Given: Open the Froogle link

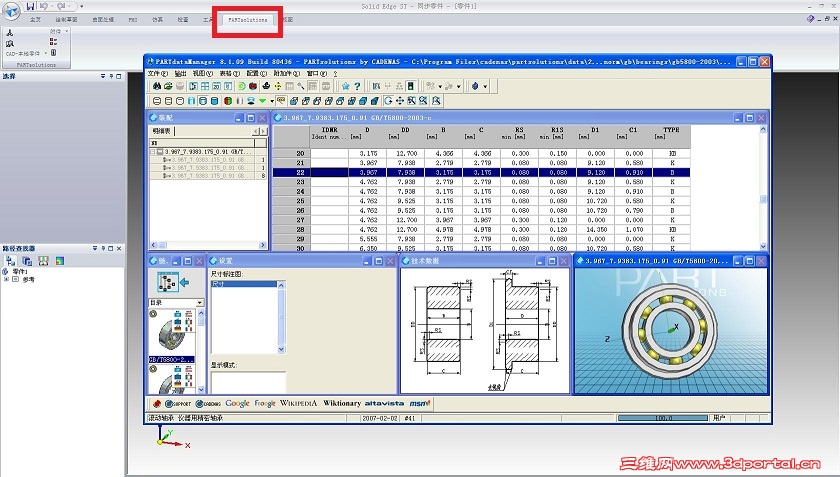Looking at the screenshot, I should coord(265,404).
